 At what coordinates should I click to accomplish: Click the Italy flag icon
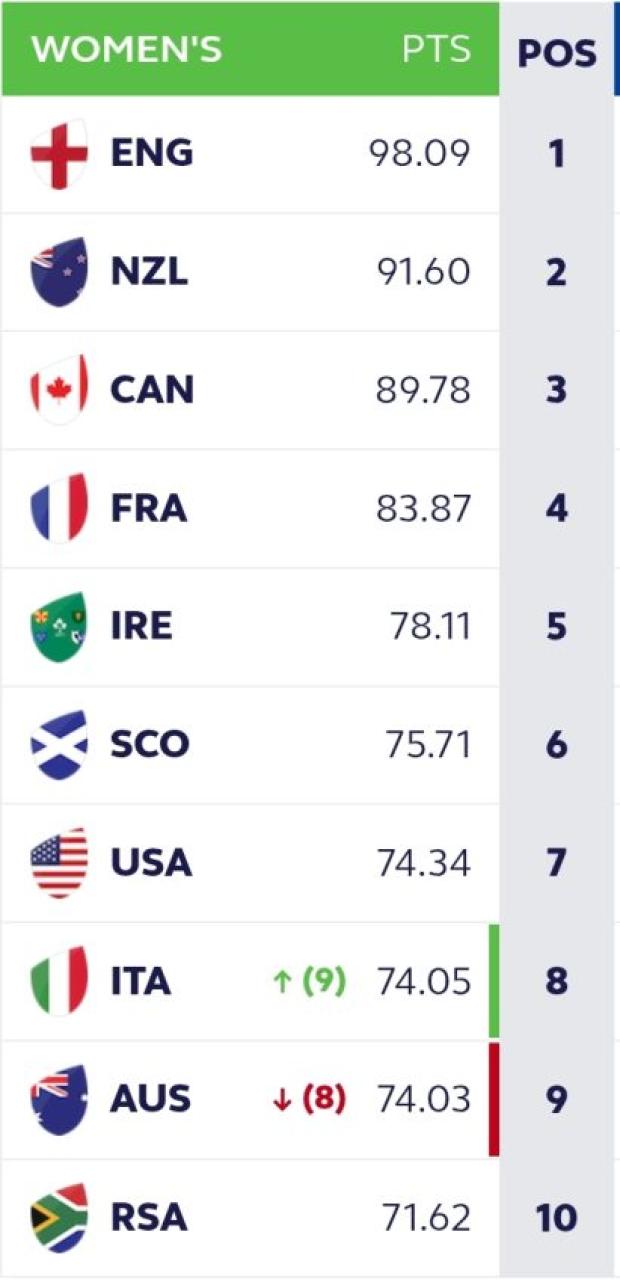(59, 981)
